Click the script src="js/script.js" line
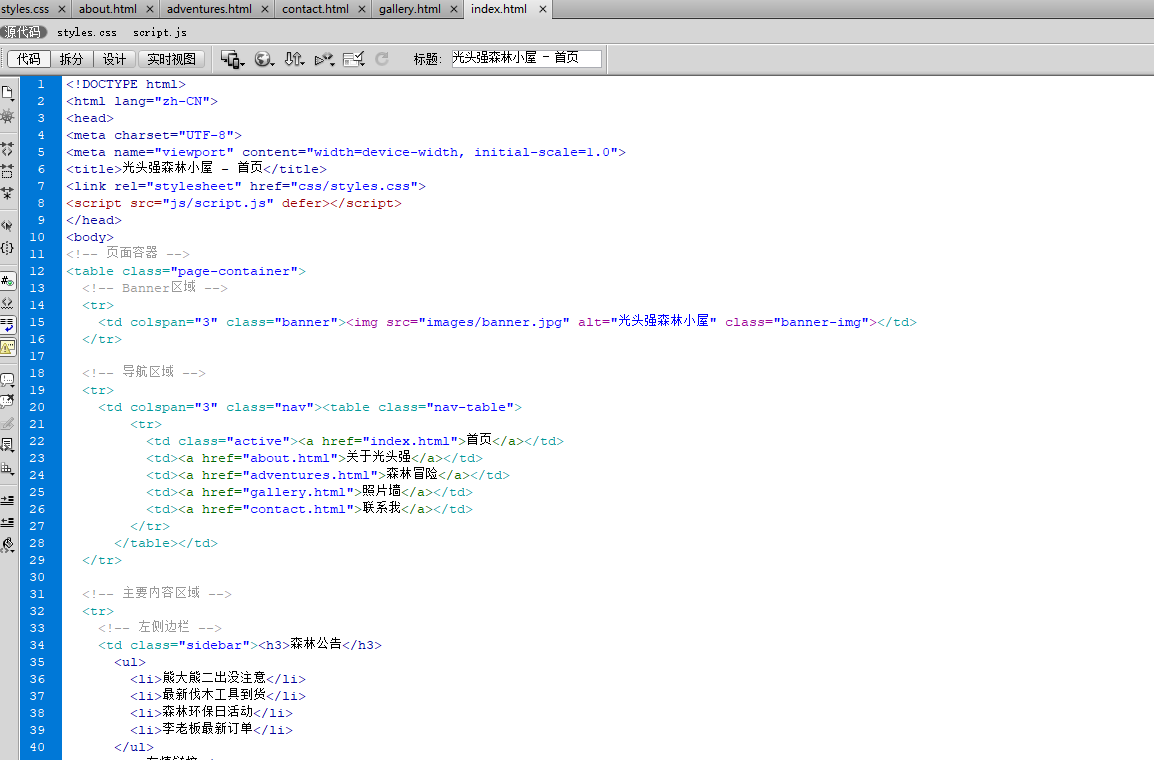 point(234,203)
